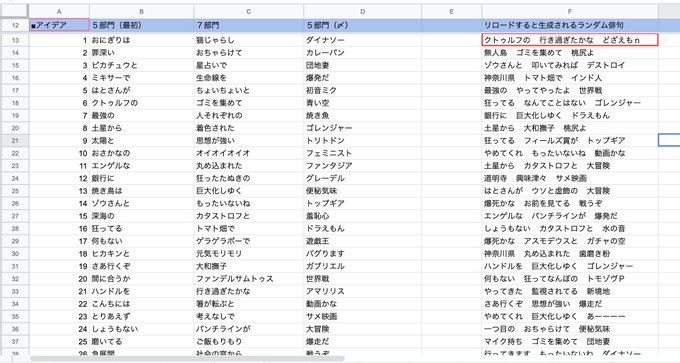Screen dimensions: 680x363
Task: Select haiku cell '道明寺 興味津々 サメ映画'
Action: [569, 178]
